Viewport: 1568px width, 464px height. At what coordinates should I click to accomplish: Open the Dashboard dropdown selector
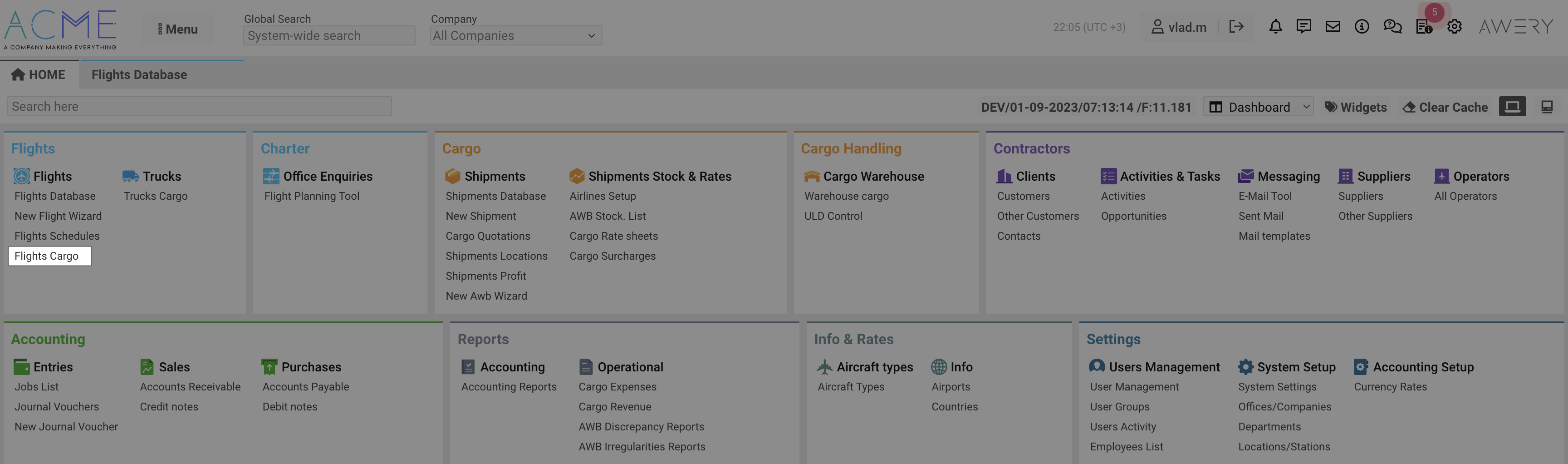[1258, 107]
